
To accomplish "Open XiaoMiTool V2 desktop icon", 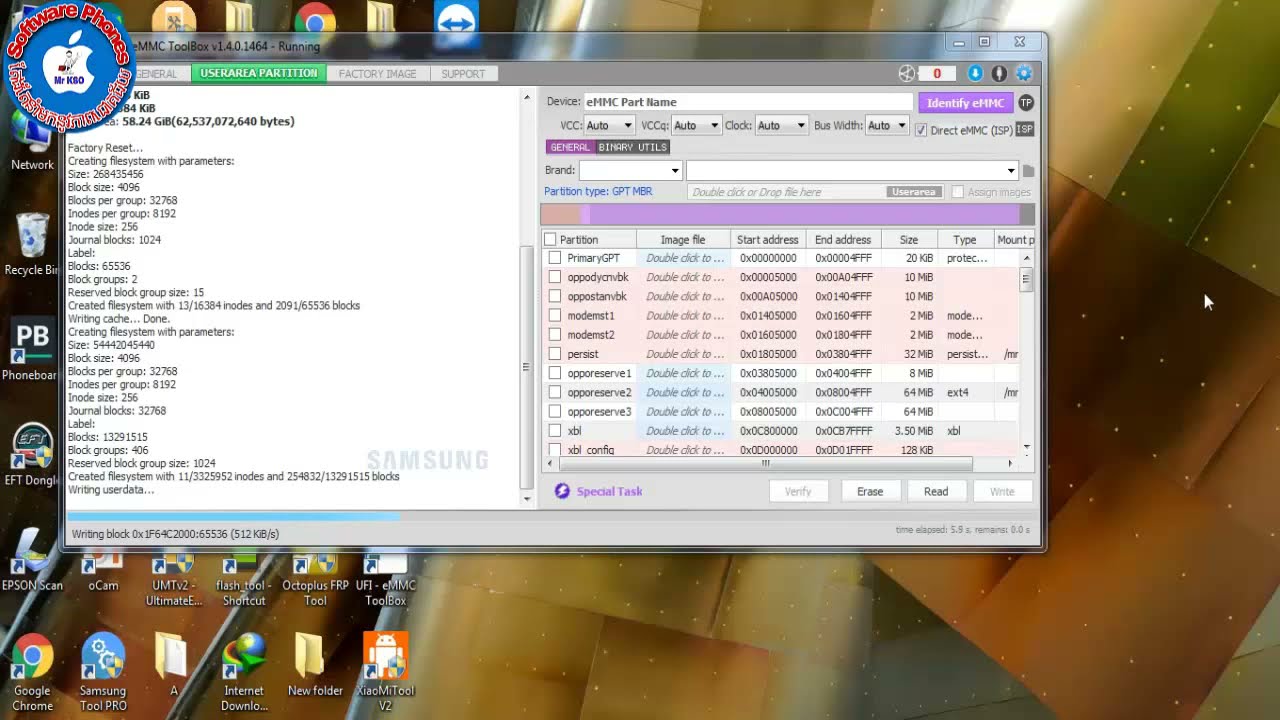I will 385,670.
